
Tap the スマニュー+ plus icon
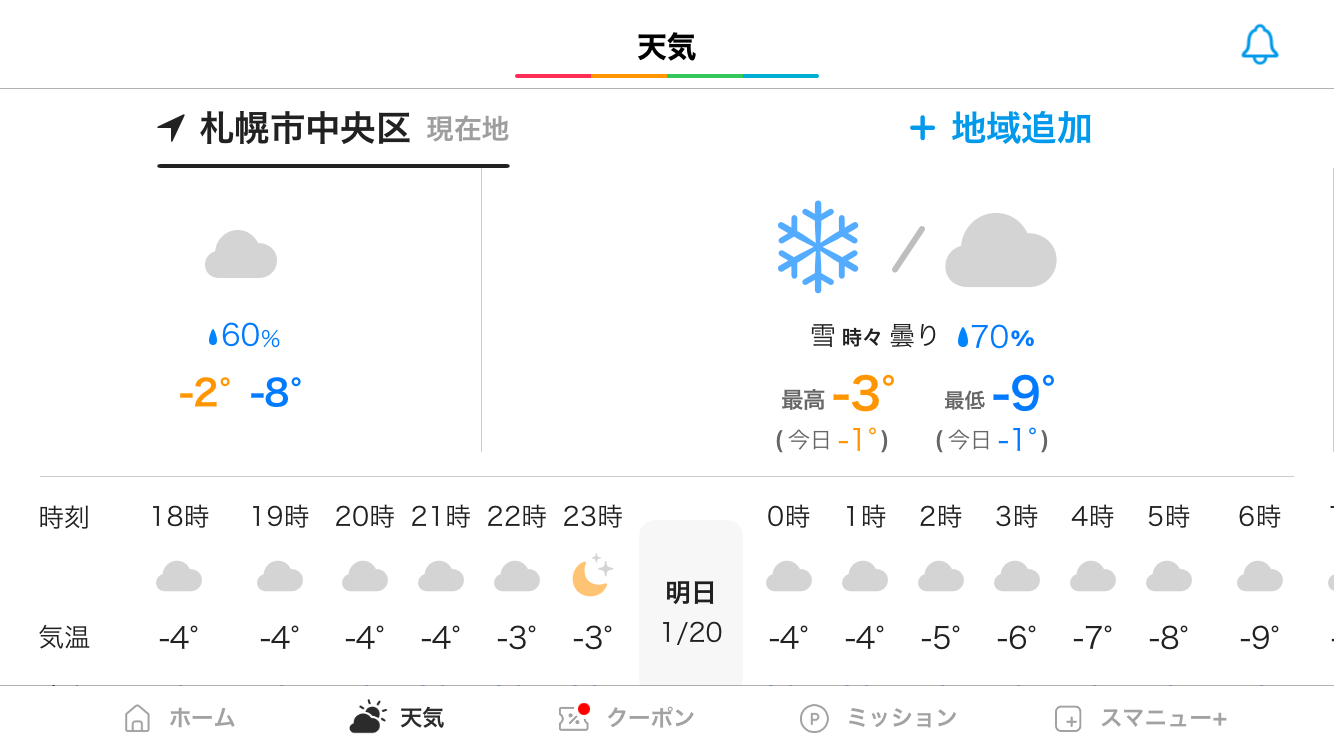(1068, 718)
